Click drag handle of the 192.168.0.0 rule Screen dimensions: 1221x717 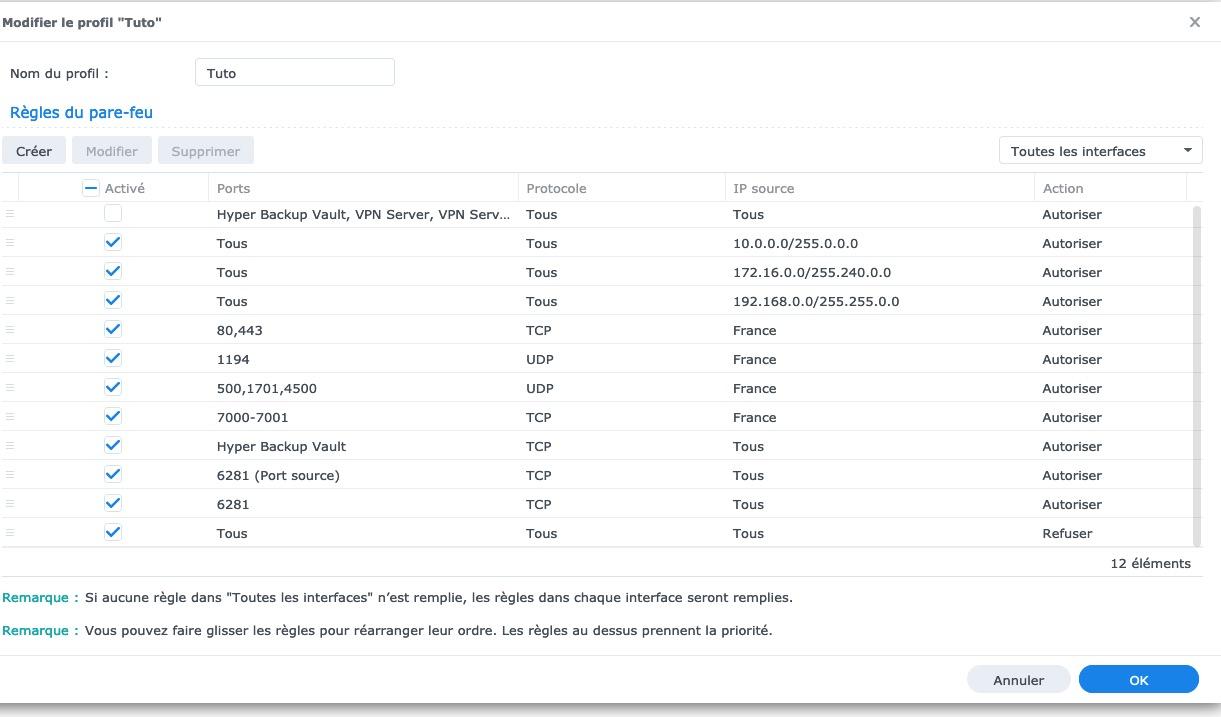click(x=10, y=301)
